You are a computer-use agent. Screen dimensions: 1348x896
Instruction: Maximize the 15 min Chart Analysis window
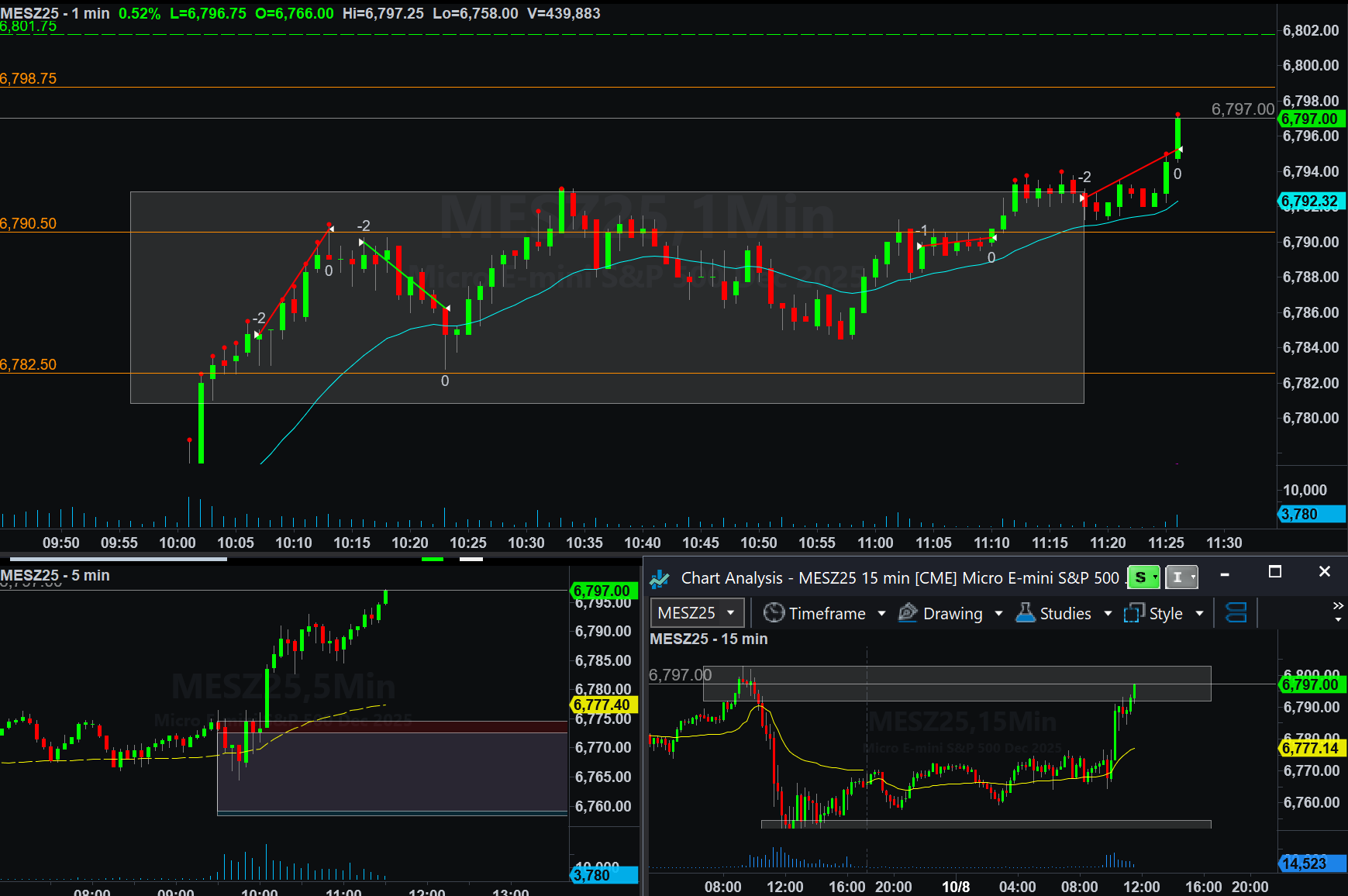[1274, 572]
